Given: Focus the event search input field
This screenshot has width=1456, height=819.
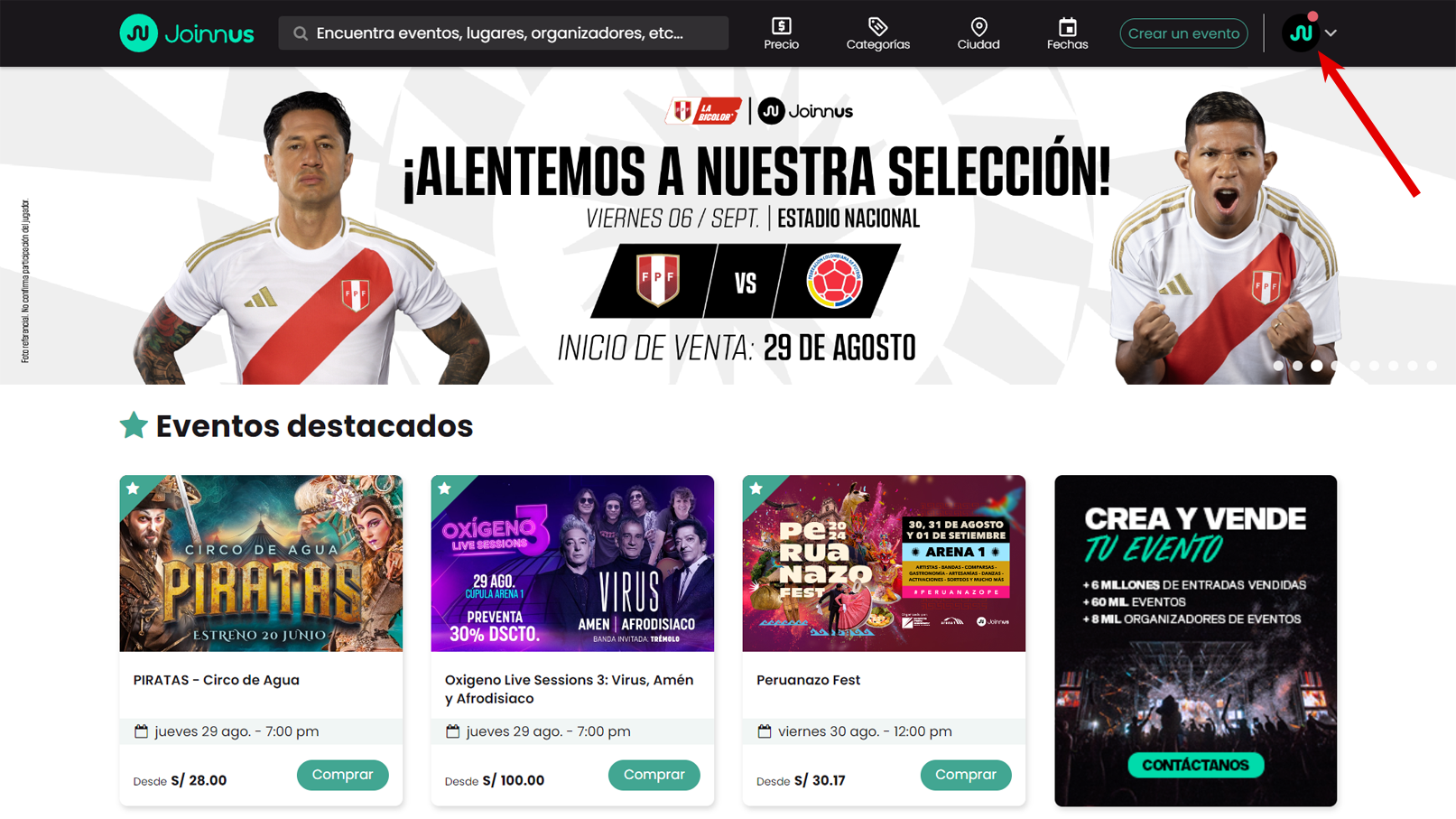Looking at the screenshot, I should click(x=503, y=33).
